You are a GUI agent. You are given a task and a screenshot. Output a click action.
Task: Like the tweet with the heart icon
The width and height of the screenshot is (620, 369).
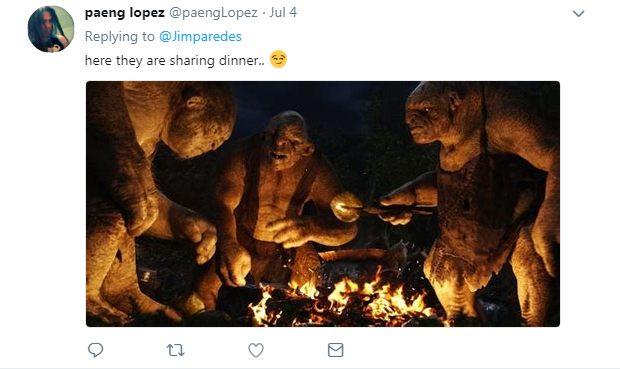[256, 350]
